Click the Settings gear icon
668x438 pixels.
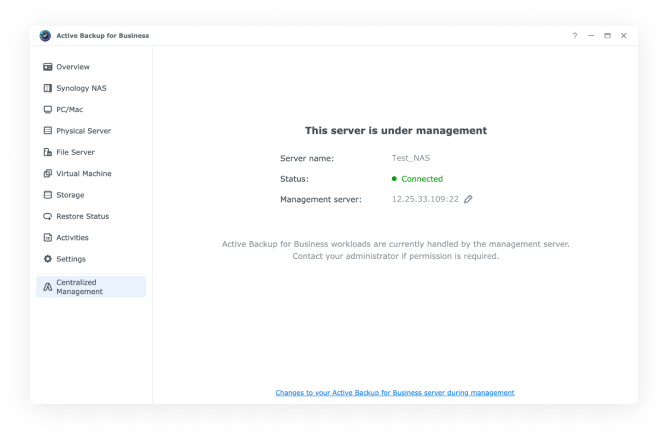47,259
